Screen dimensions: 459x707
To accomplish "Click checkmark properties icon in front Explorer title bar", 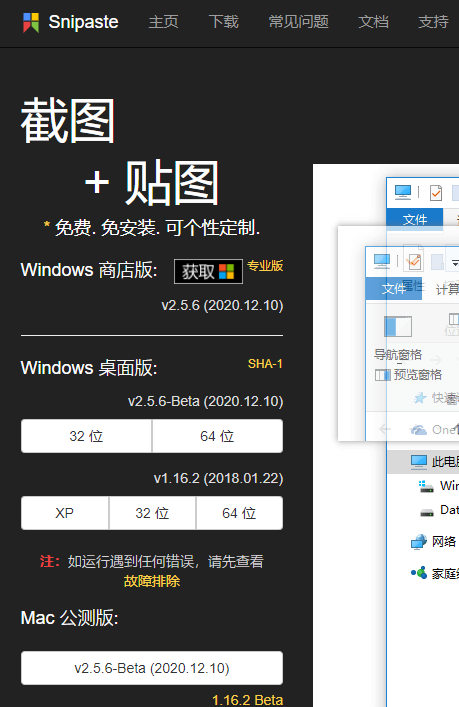I will tap(414, 262).
